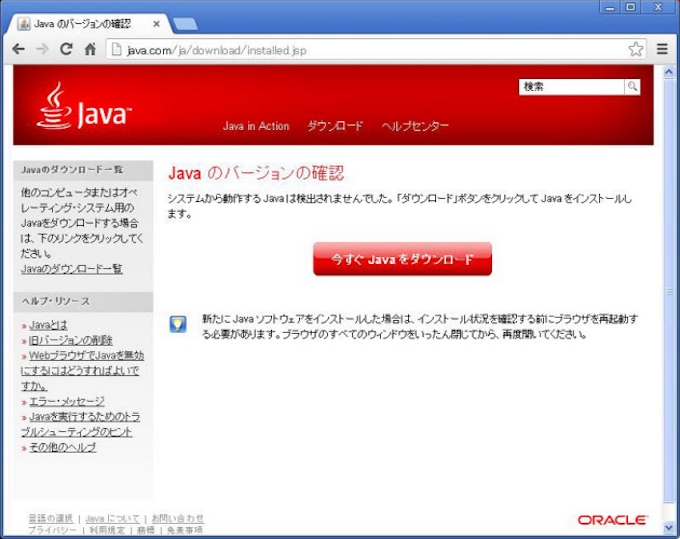680x539 pixels.
Task: Open the Java in Action menu
Action: (256, 126)
